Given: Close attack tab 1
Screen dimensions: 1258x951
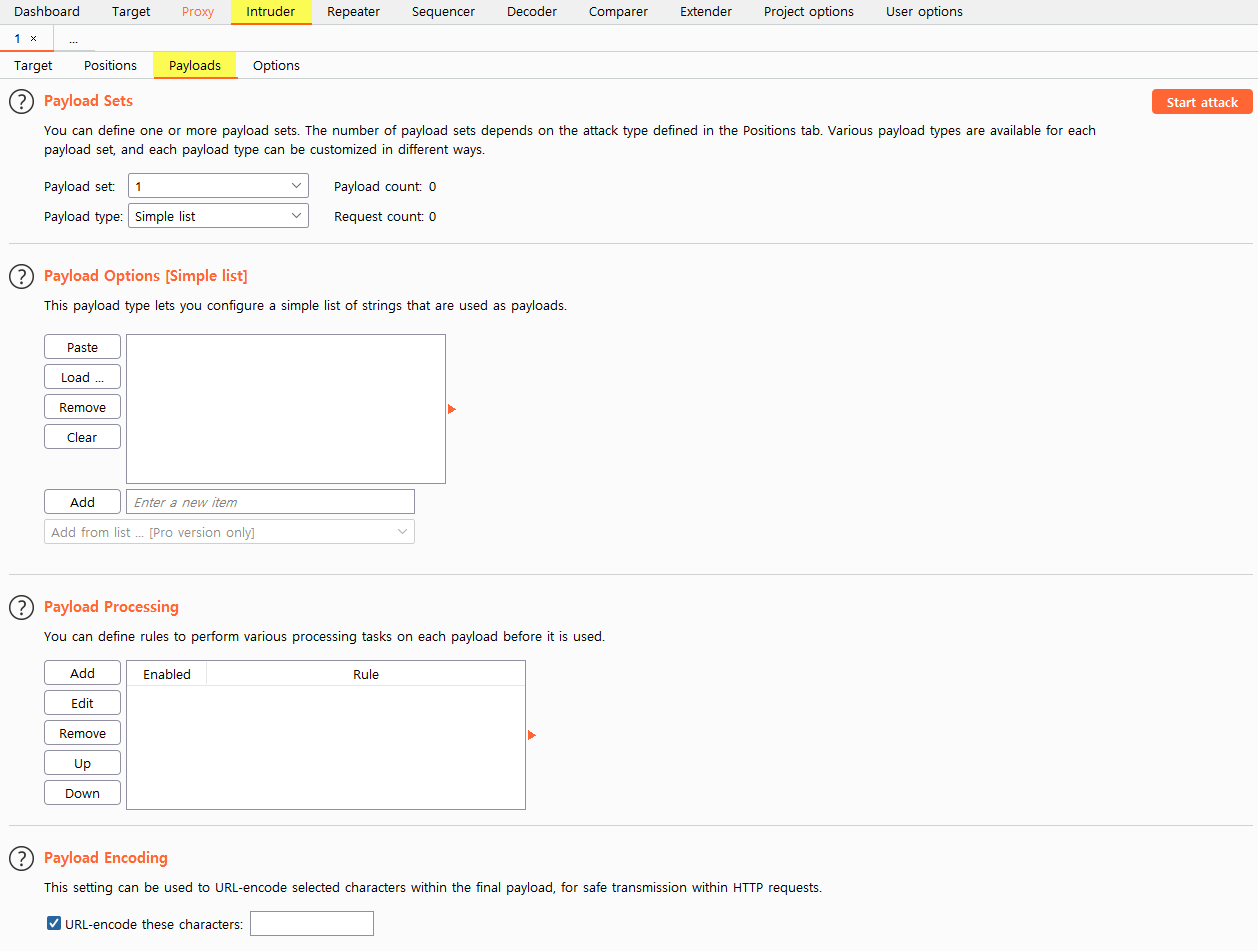Looking at the screenshot, I should [33, 38].
